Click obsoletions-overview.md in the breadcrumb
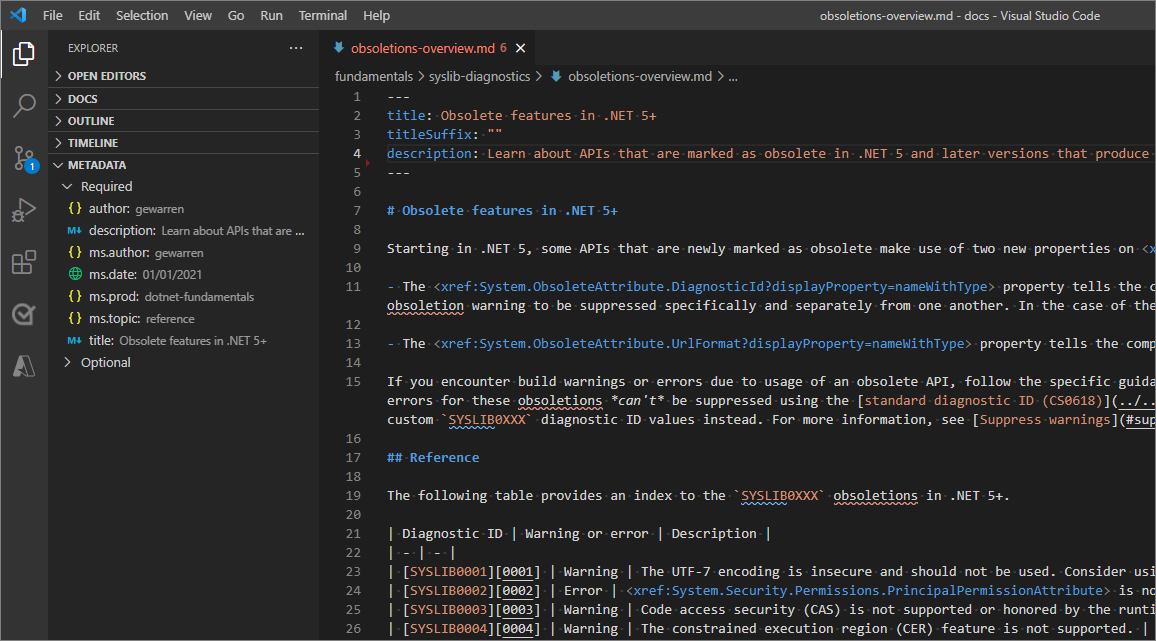1156x641 pixels. click(x=640, y=76)
